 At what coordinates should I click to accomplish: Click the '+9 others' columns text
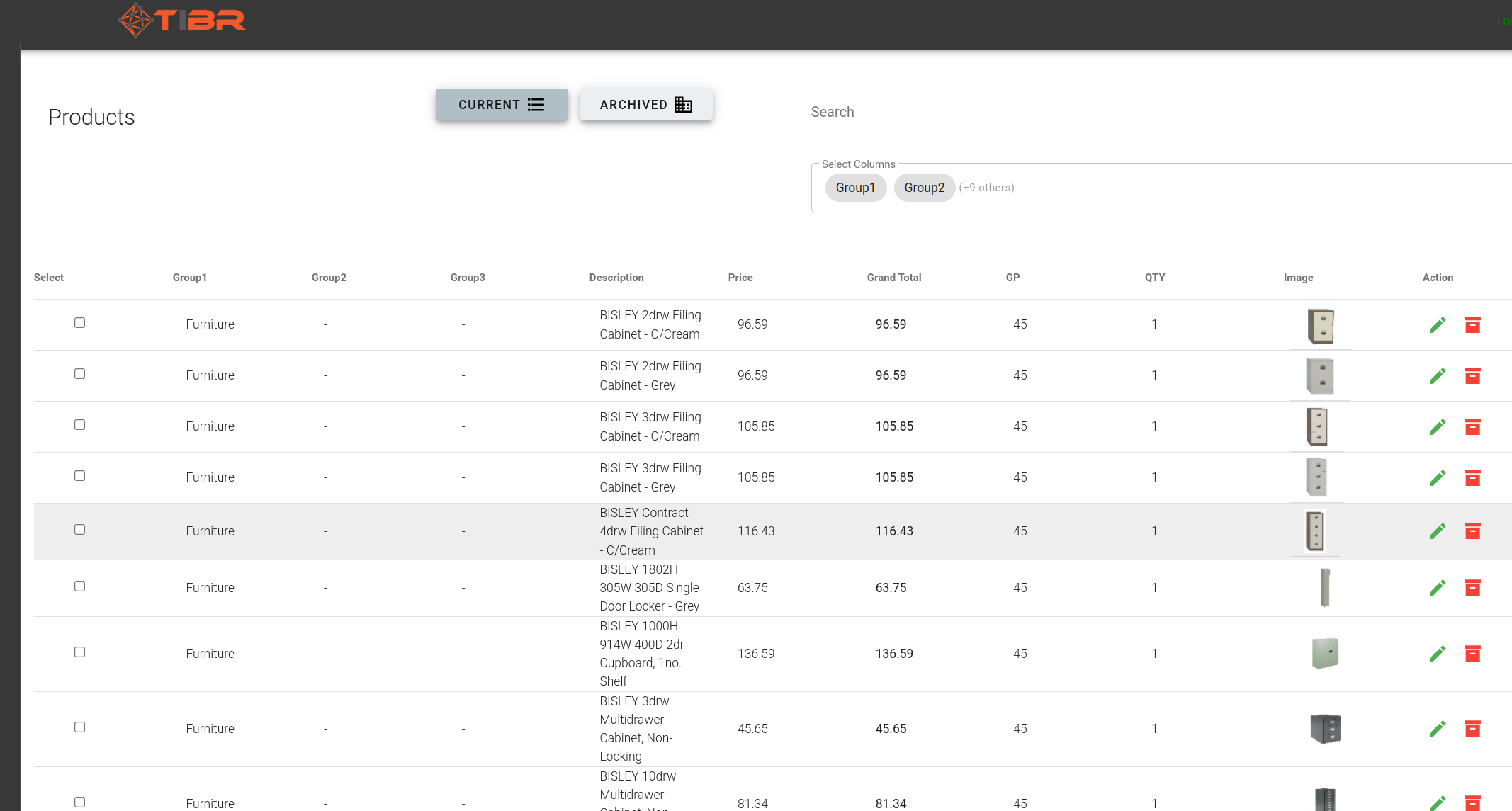point(986,188)
